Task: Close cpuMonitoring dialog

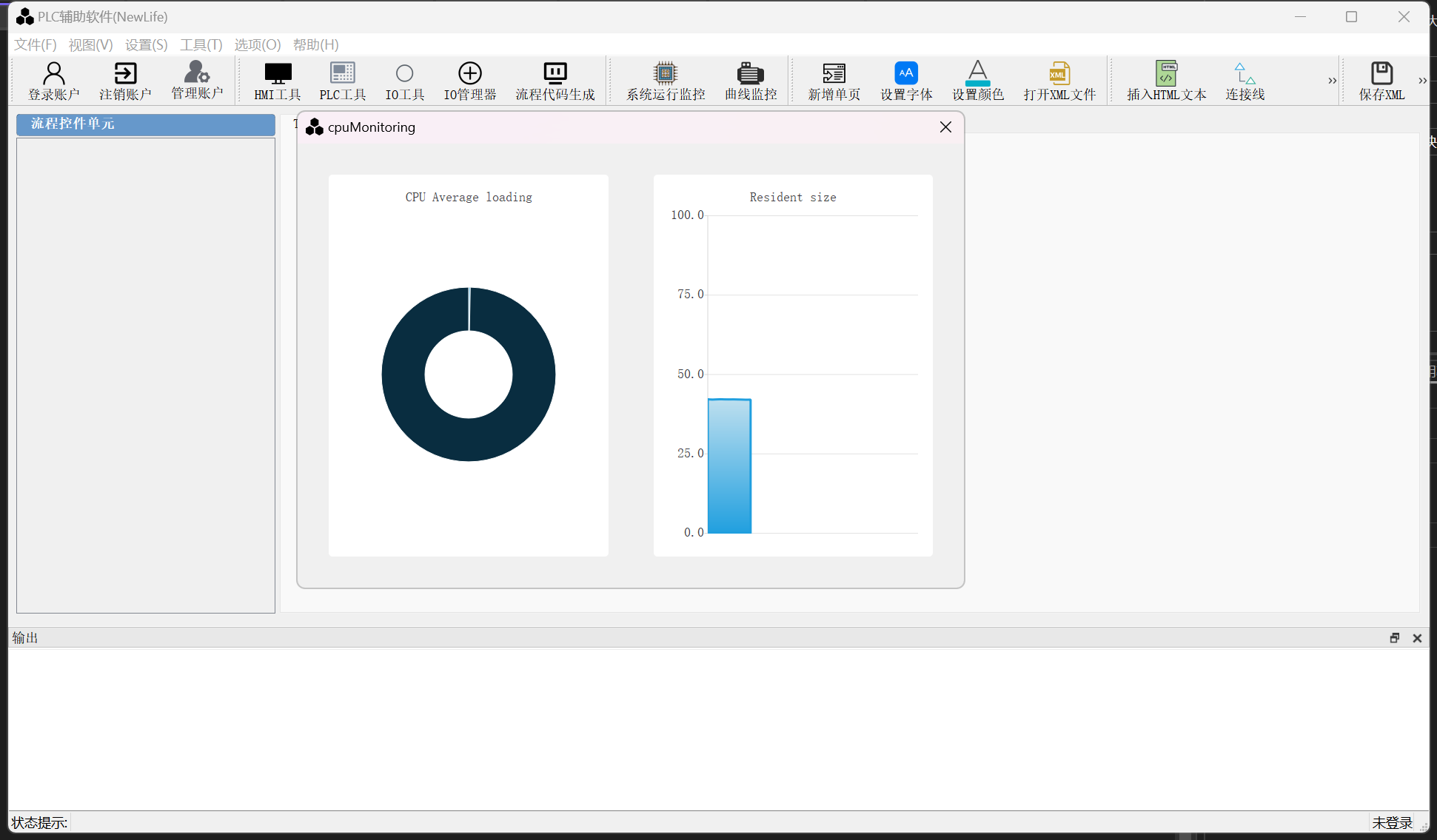Action: pos(945,127)
